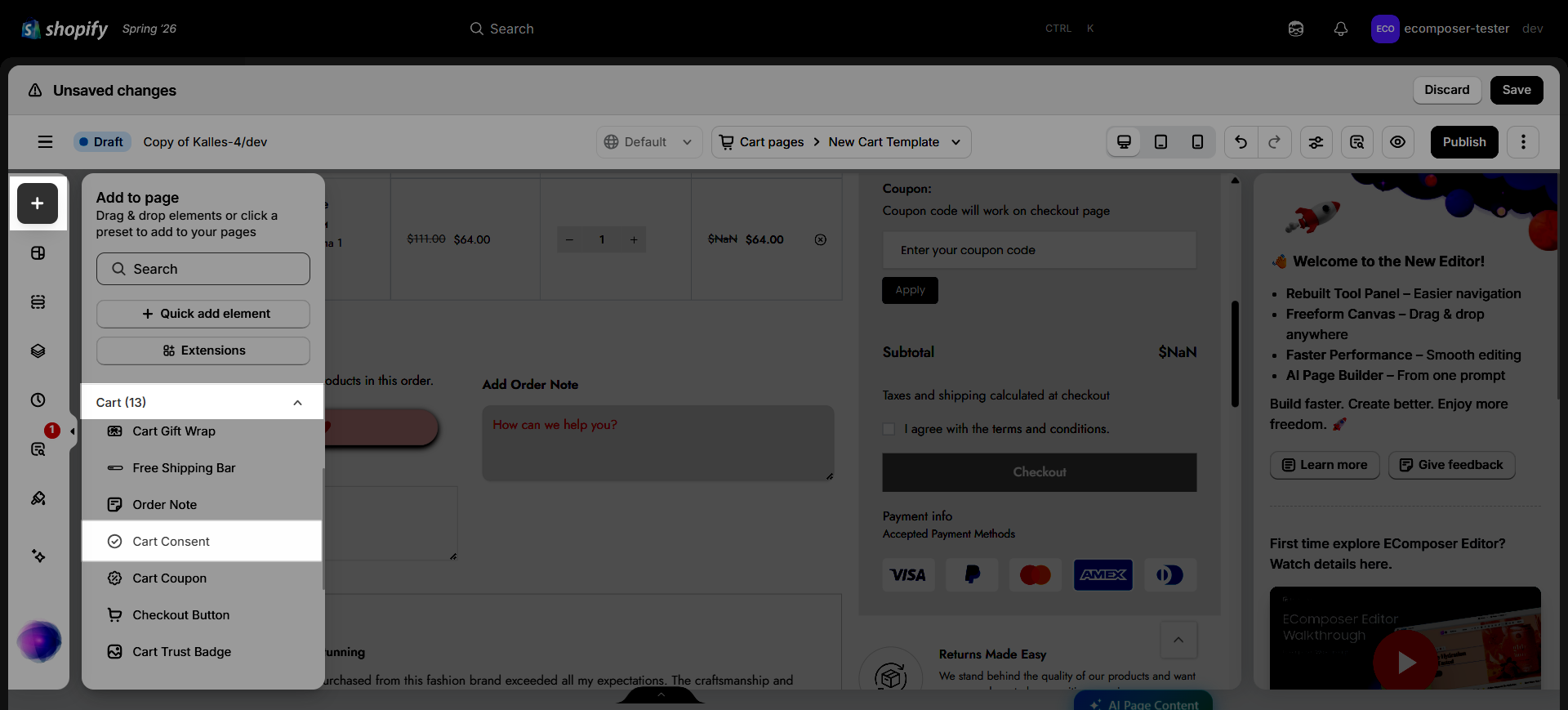
Task: Open the AI sparkle icon in the sidebar
Action: pyautogui.click(x=38, y=556)
